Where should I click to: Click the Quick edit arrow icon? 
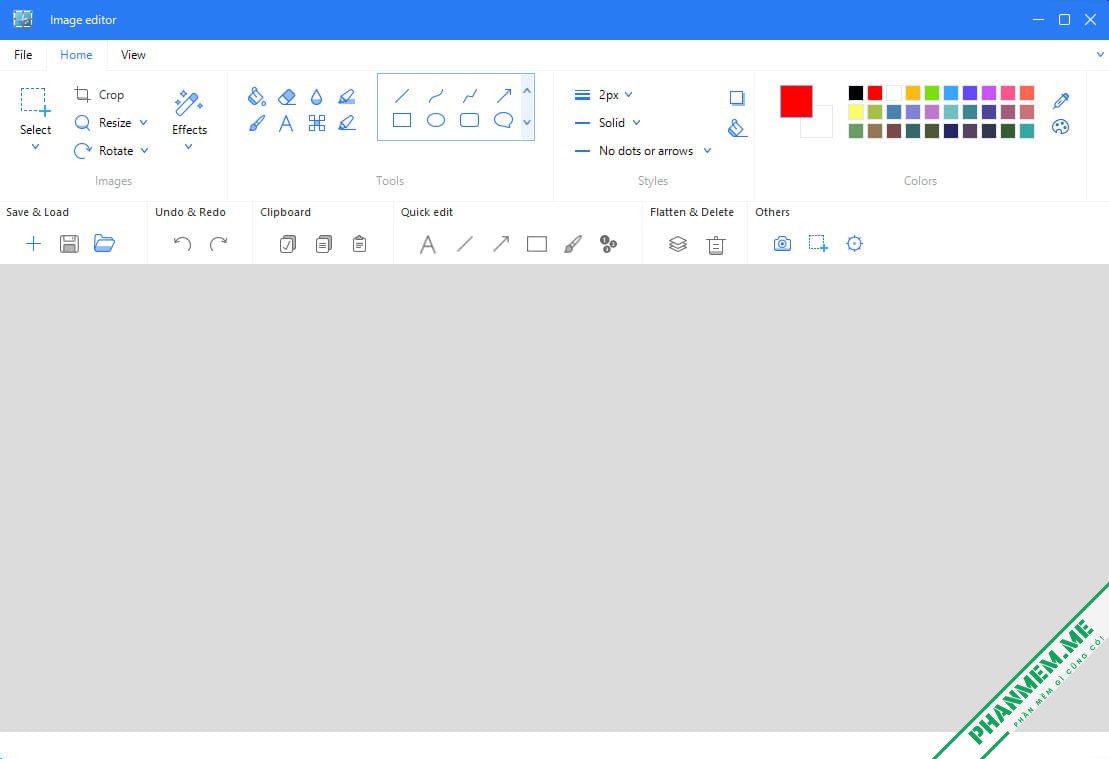(501, 244)
